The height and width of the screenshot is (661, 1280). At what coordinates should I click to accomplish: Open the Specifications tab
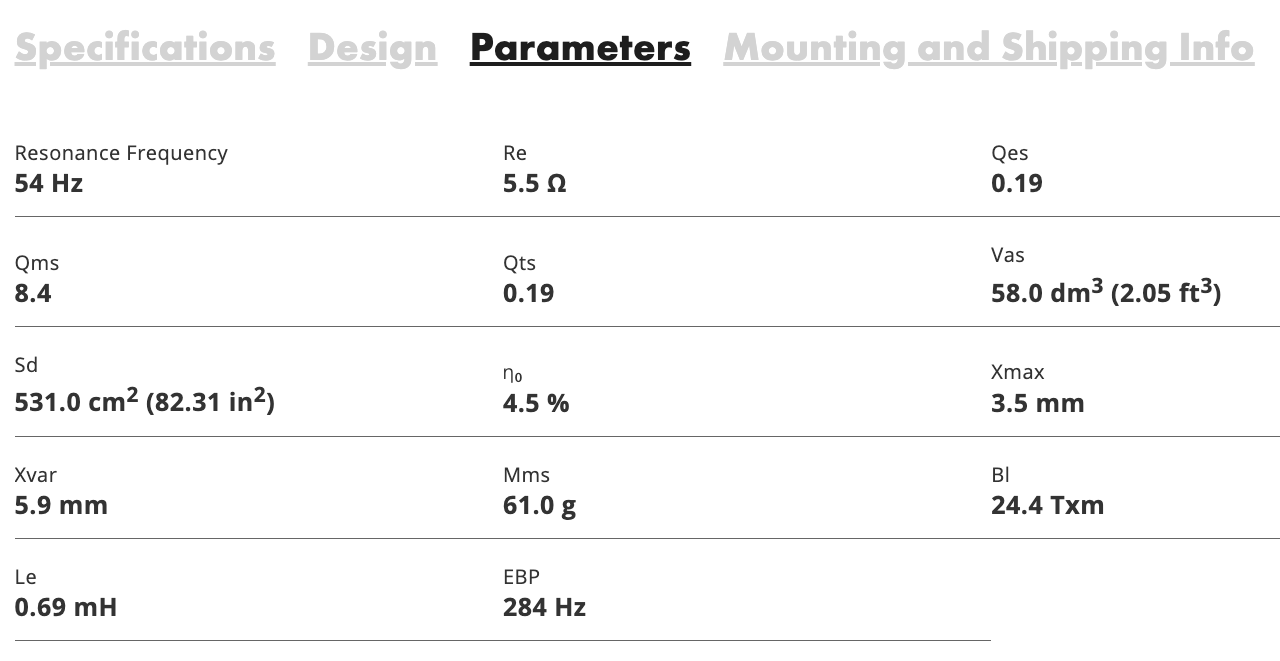pos(145,48)
